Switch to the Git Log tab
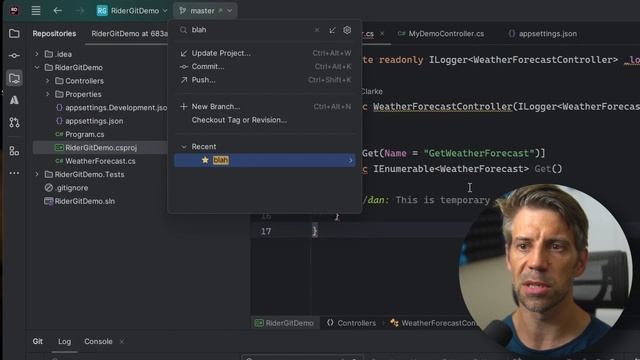 pos(64,342)
